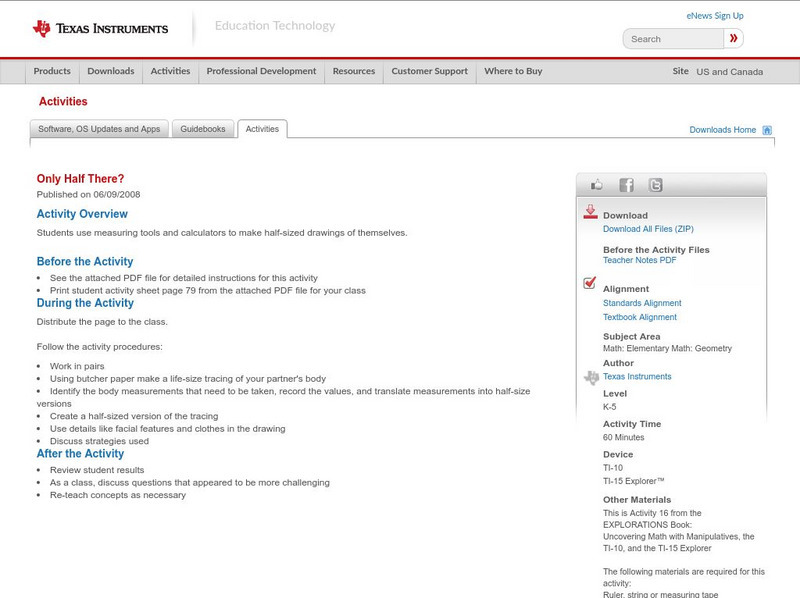Viewport: 800px width, 598px height.
Task: Sign up for eNews
Action: 714,15
